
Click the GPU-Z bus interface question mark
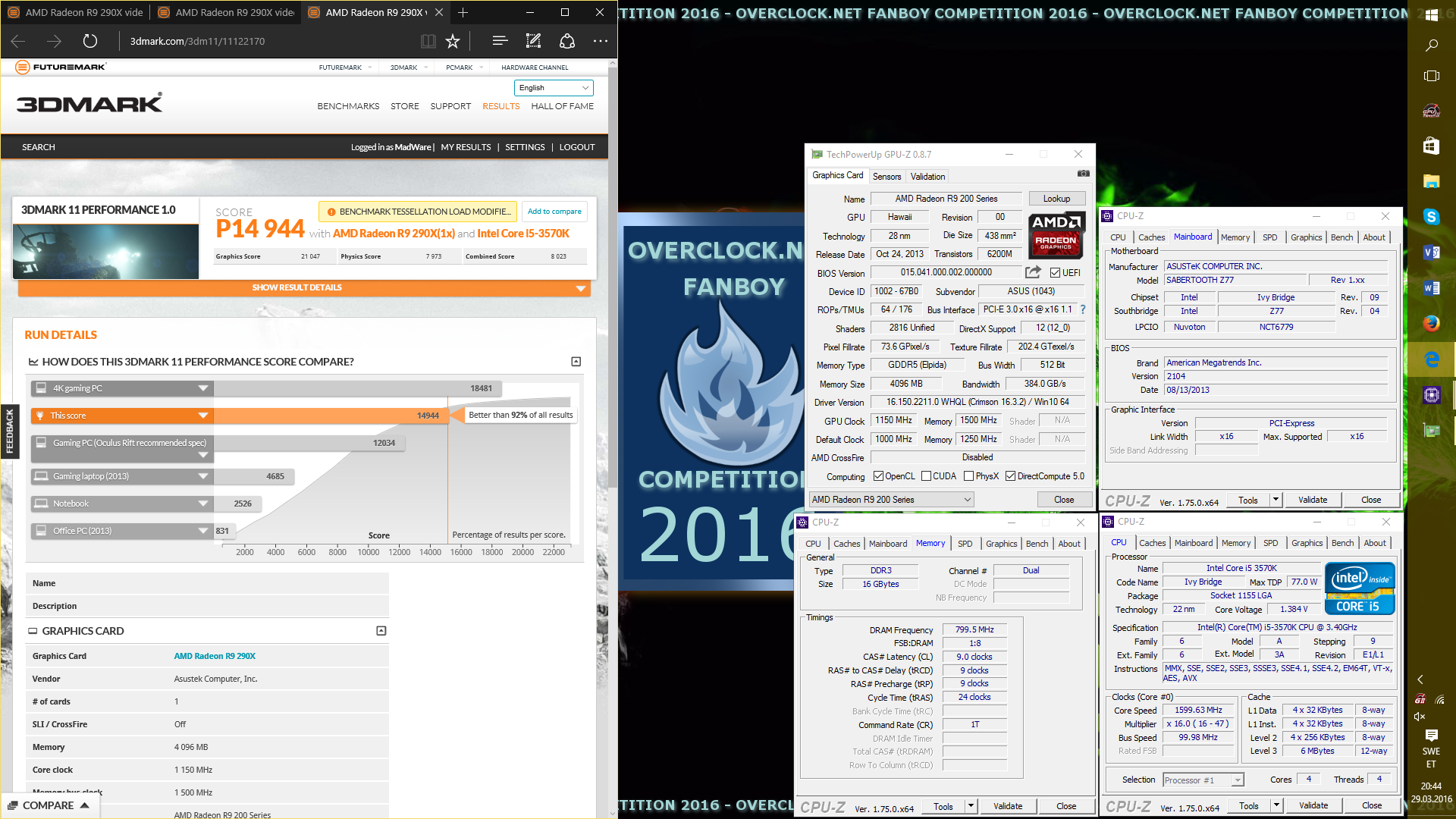1083,309
